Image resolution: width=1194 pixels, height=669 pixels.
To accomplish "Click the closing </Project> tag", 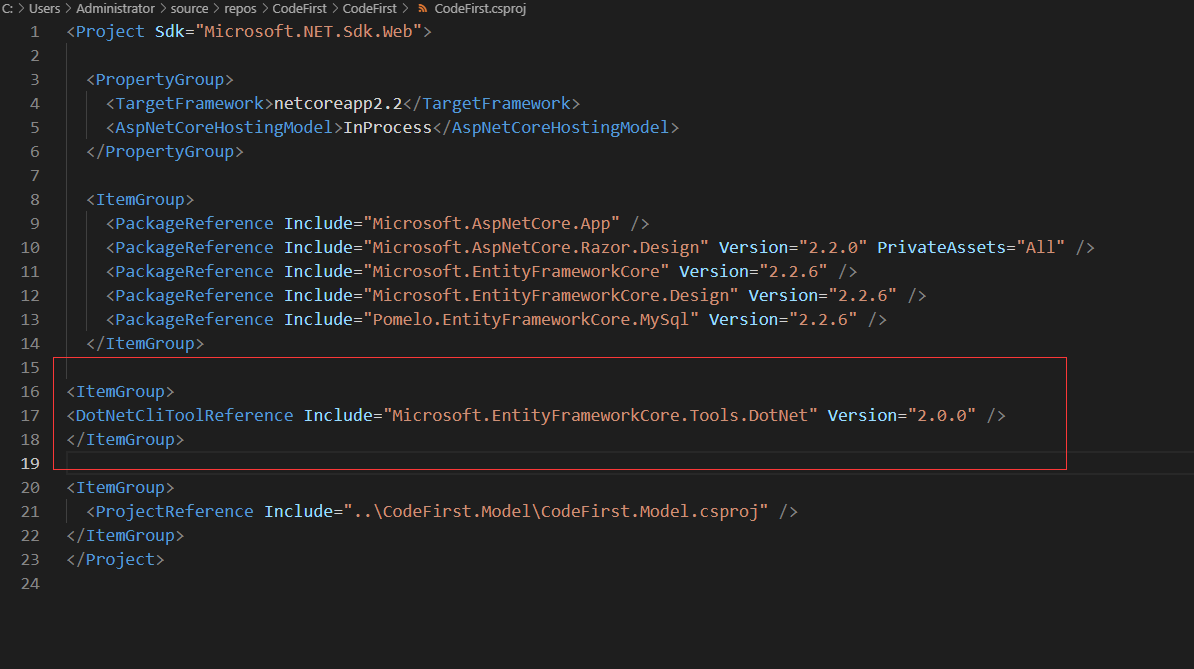I will click(x=115, y=559).
